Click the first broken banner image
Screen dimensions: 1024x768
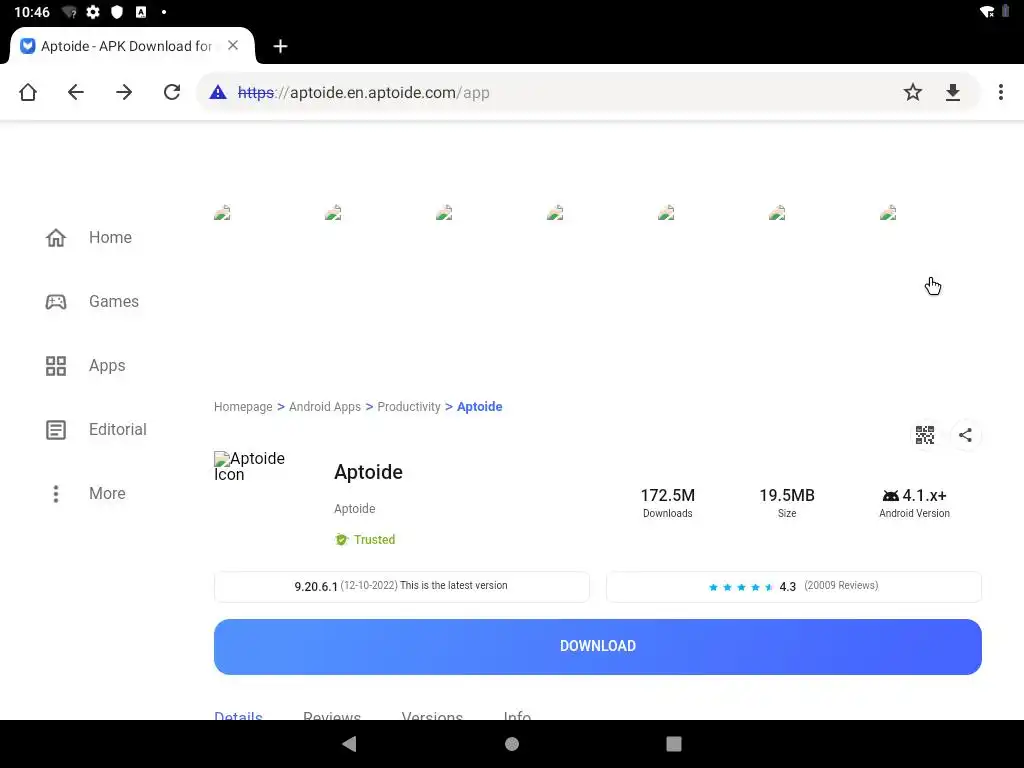(x=222, y=212)
